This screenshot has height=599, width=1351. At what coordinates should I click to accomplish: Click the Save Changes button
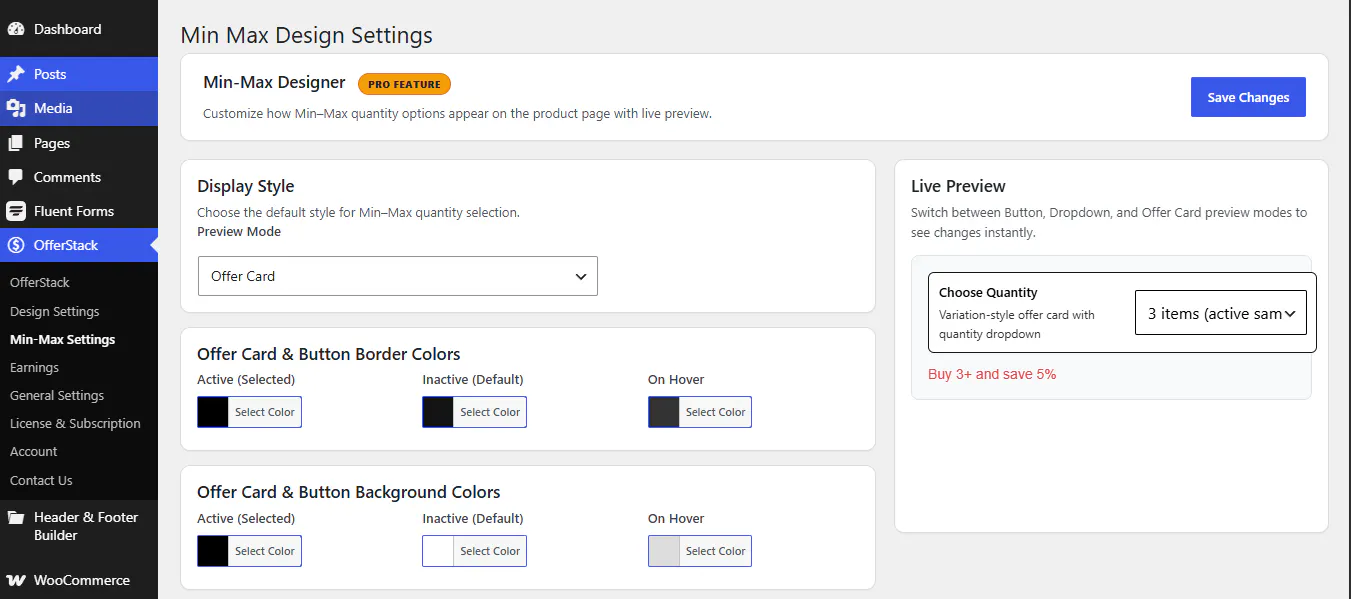[1248, 97]
